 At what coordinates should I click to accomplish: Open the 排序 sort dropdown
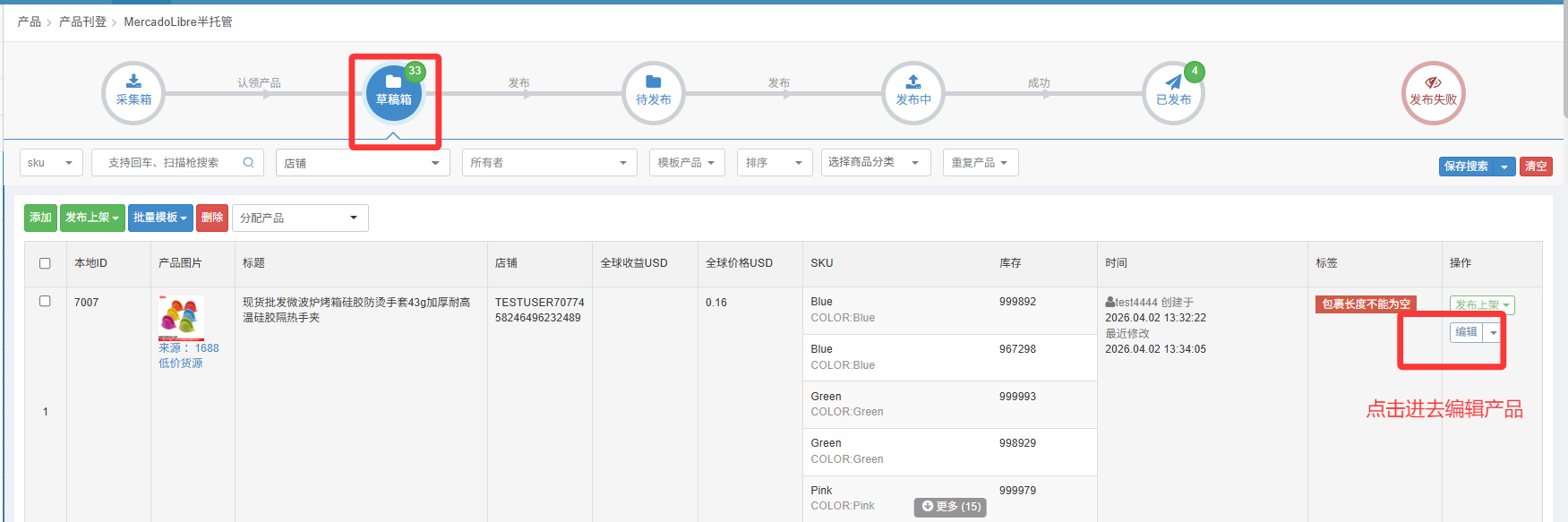[774, 163]
